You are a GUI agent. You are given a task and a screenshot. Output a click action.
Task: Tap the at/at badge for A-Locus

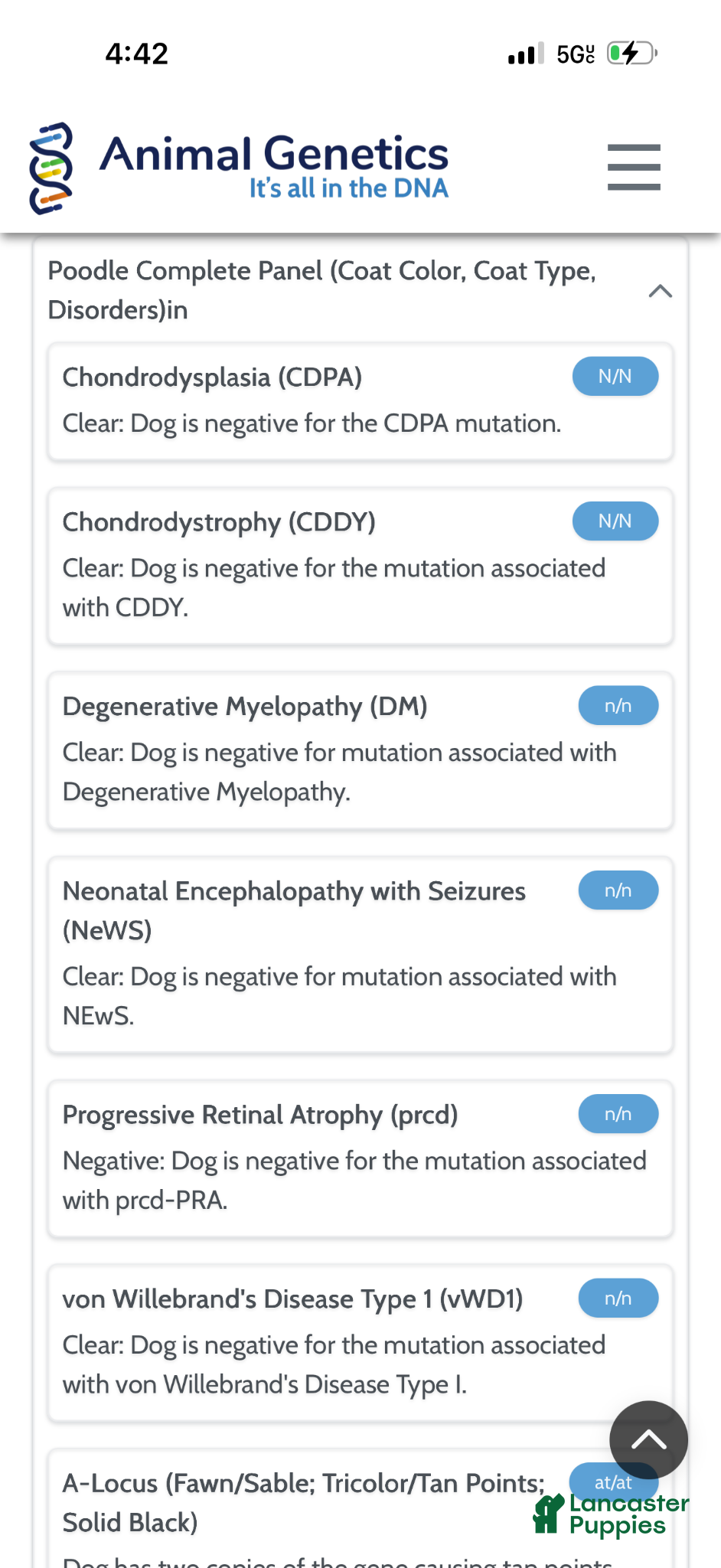click(x=614, y=1482)
